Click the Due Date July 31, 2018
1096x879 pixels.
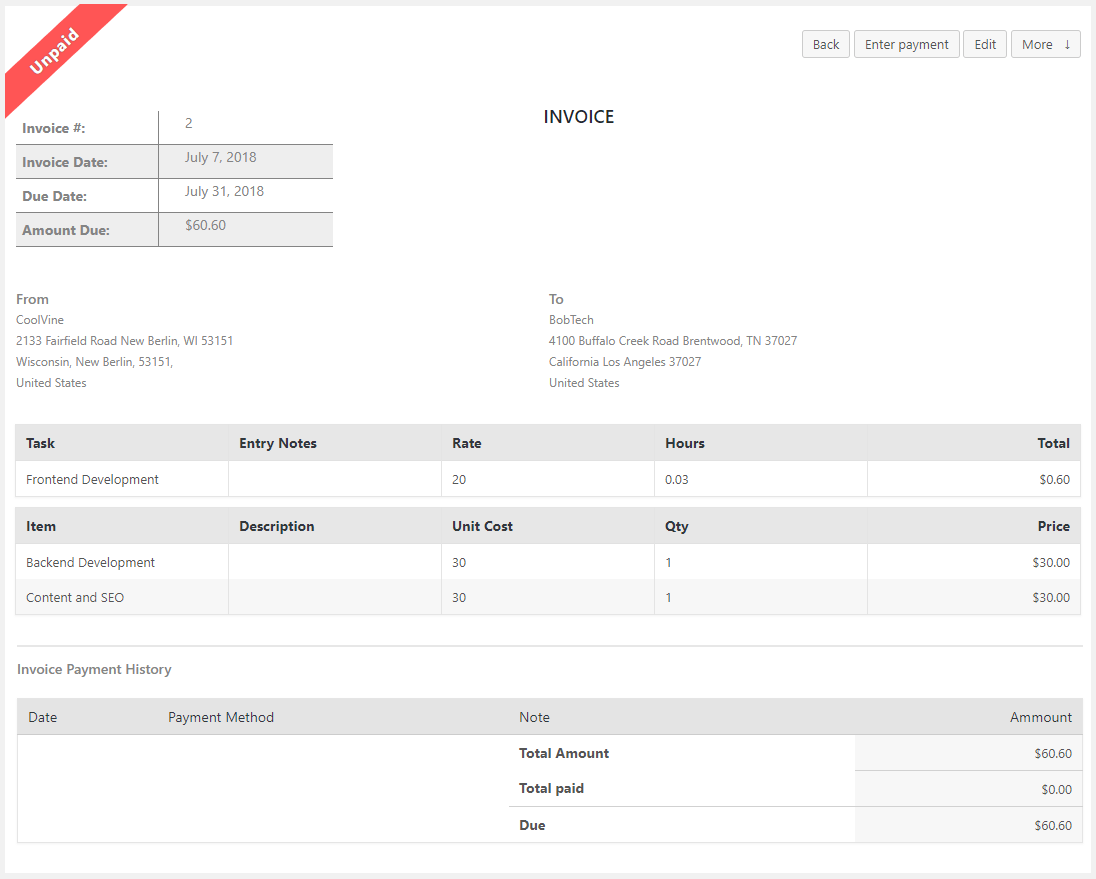tap(224, 192)
